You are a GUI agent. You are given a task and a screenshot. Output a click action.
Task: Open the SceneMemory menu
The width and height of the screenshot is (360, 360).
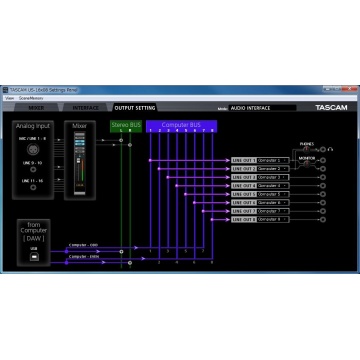coord(31,98)
